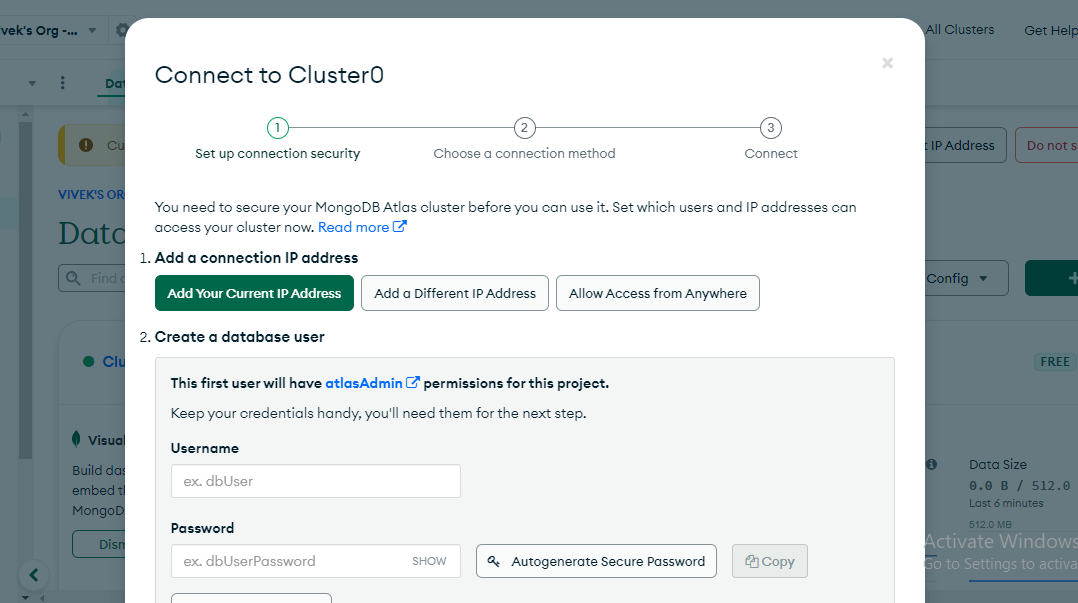1078x603 pixels.
Task: Collapse the sidebar with the left chevron
Action: 34,575
